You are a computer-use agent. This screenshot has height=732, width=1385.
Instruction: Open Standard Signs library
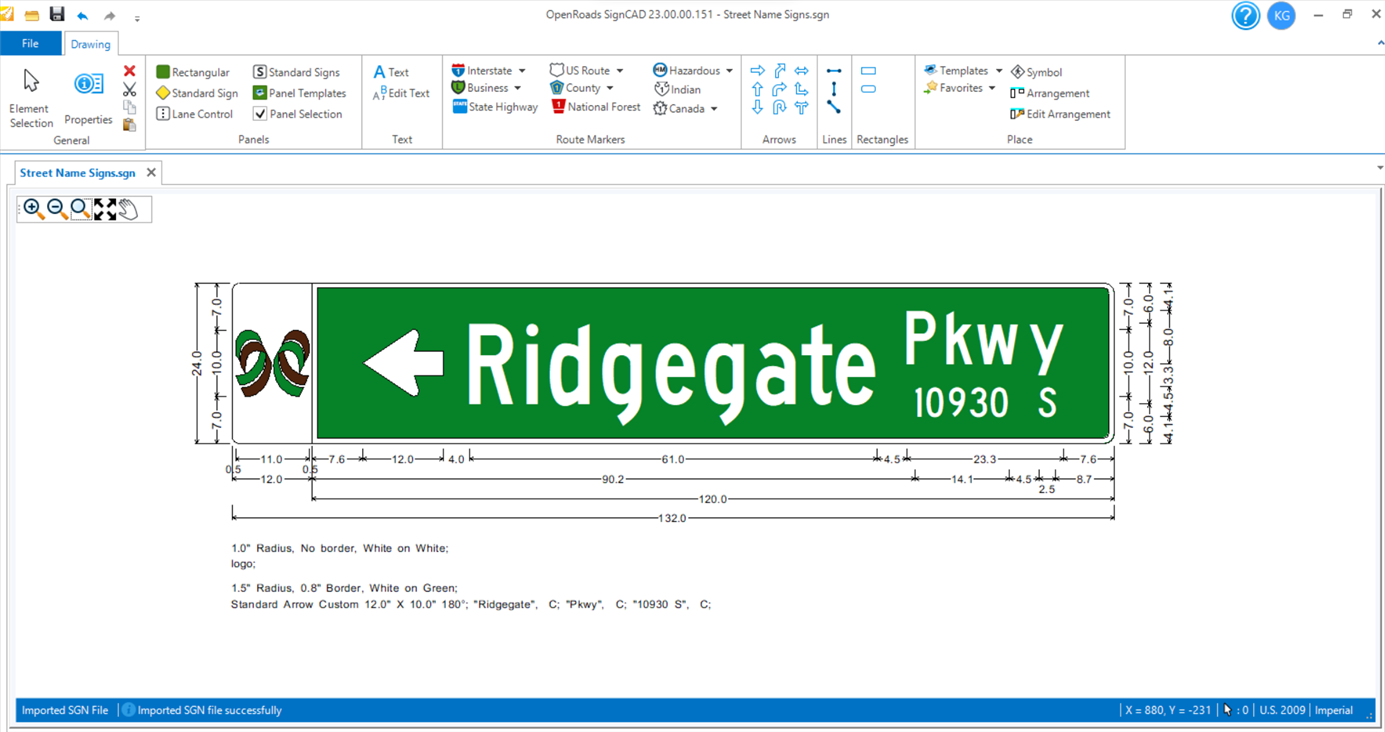point(296,72)
